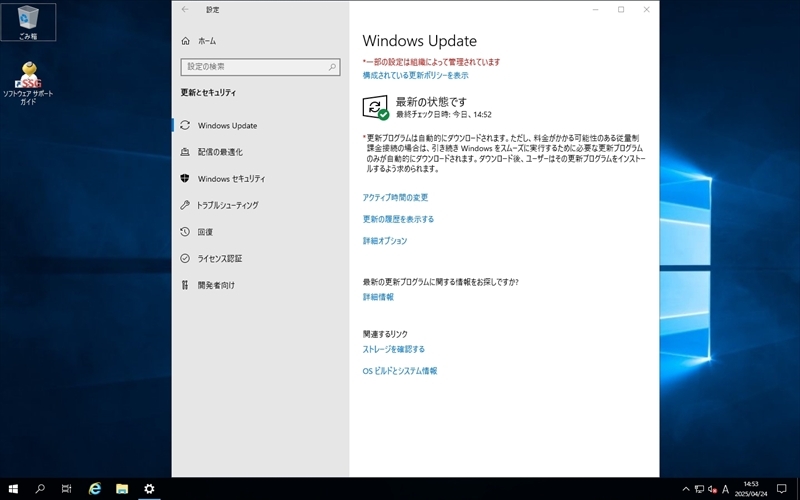
Task: Click the 更新とセキュリティ section header
Action: click(x=208, y=92)
